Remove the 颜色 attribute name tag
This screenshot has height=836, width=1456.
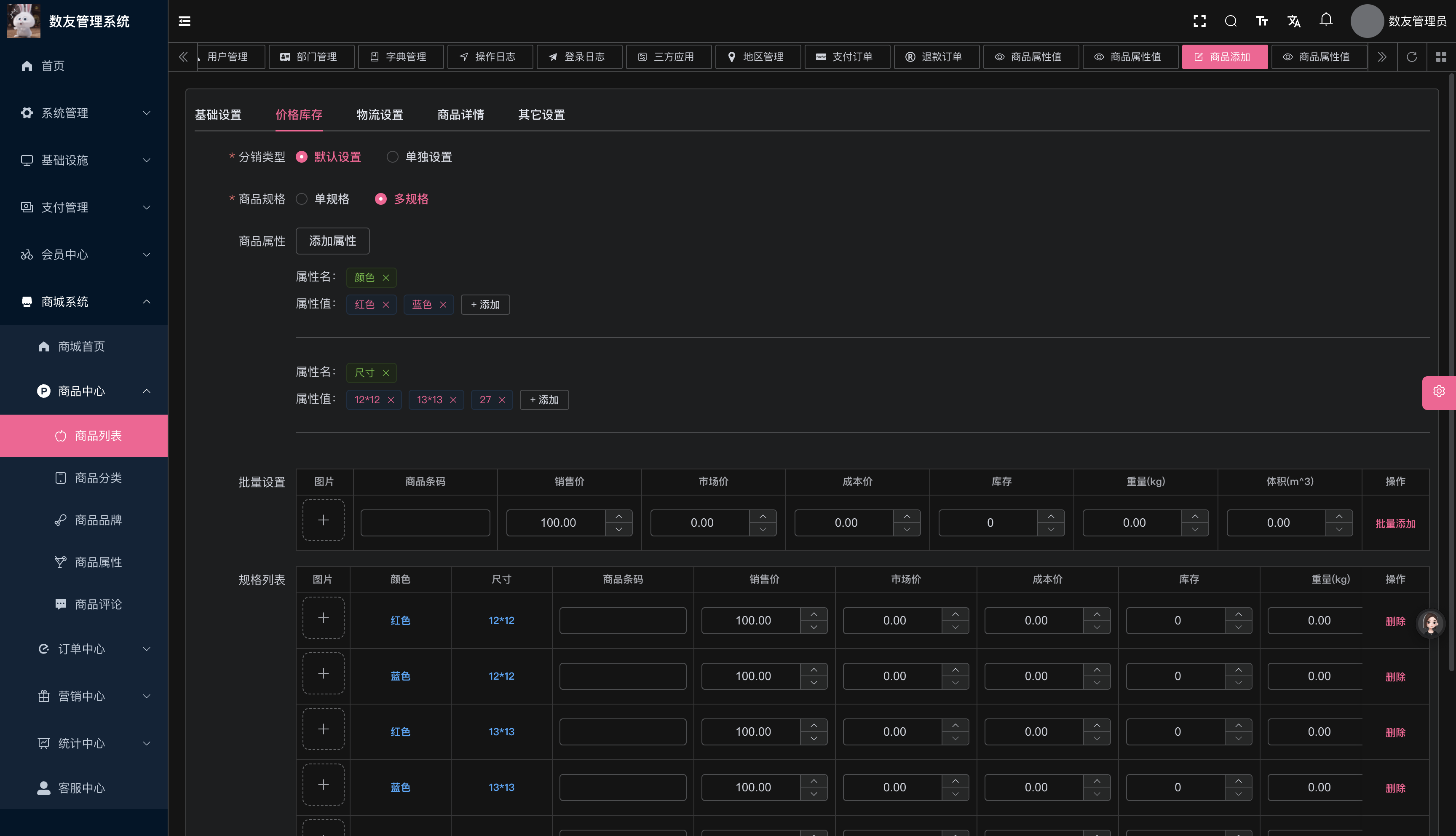pyautogui.click(x=385, y=278)
